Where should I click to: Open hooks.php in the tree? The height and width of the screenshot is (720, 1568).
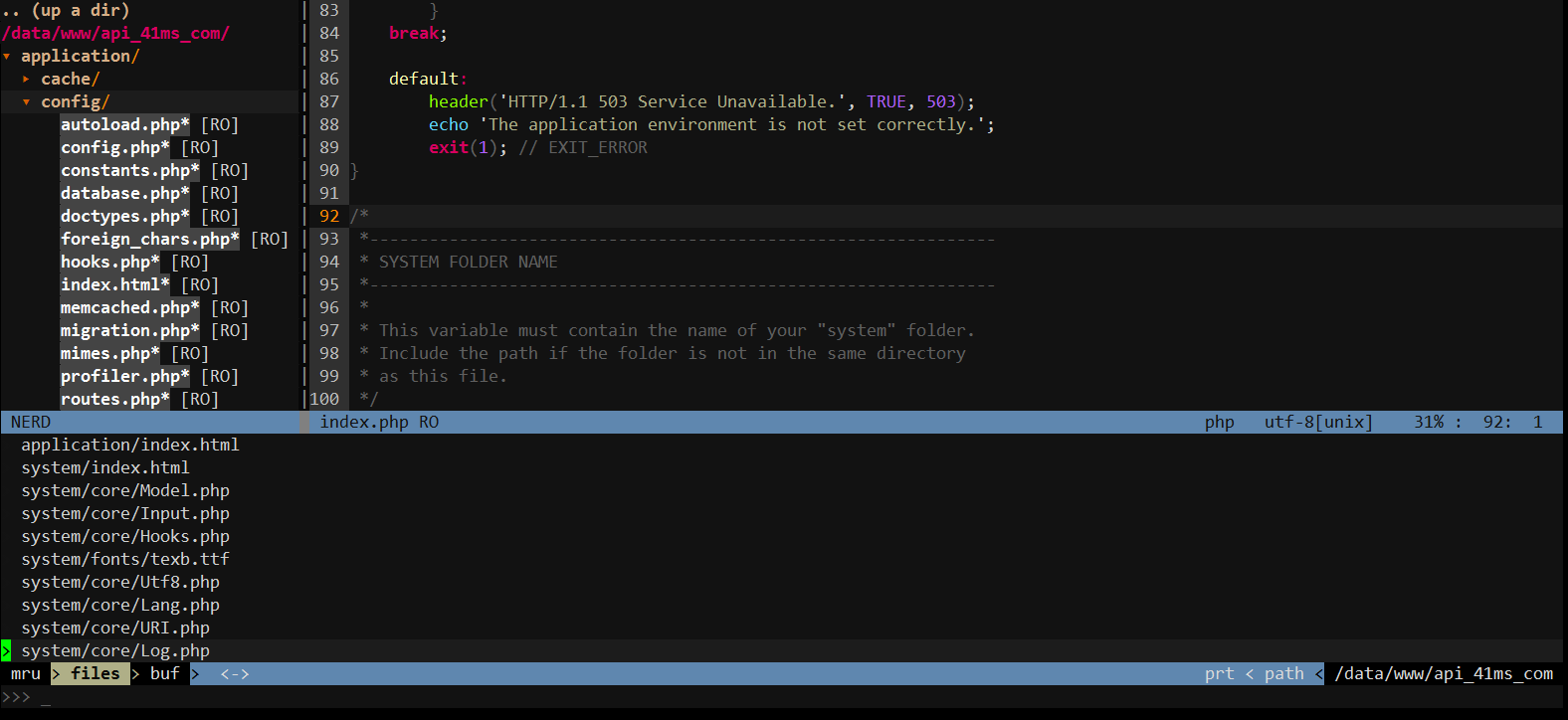(109, 263)
